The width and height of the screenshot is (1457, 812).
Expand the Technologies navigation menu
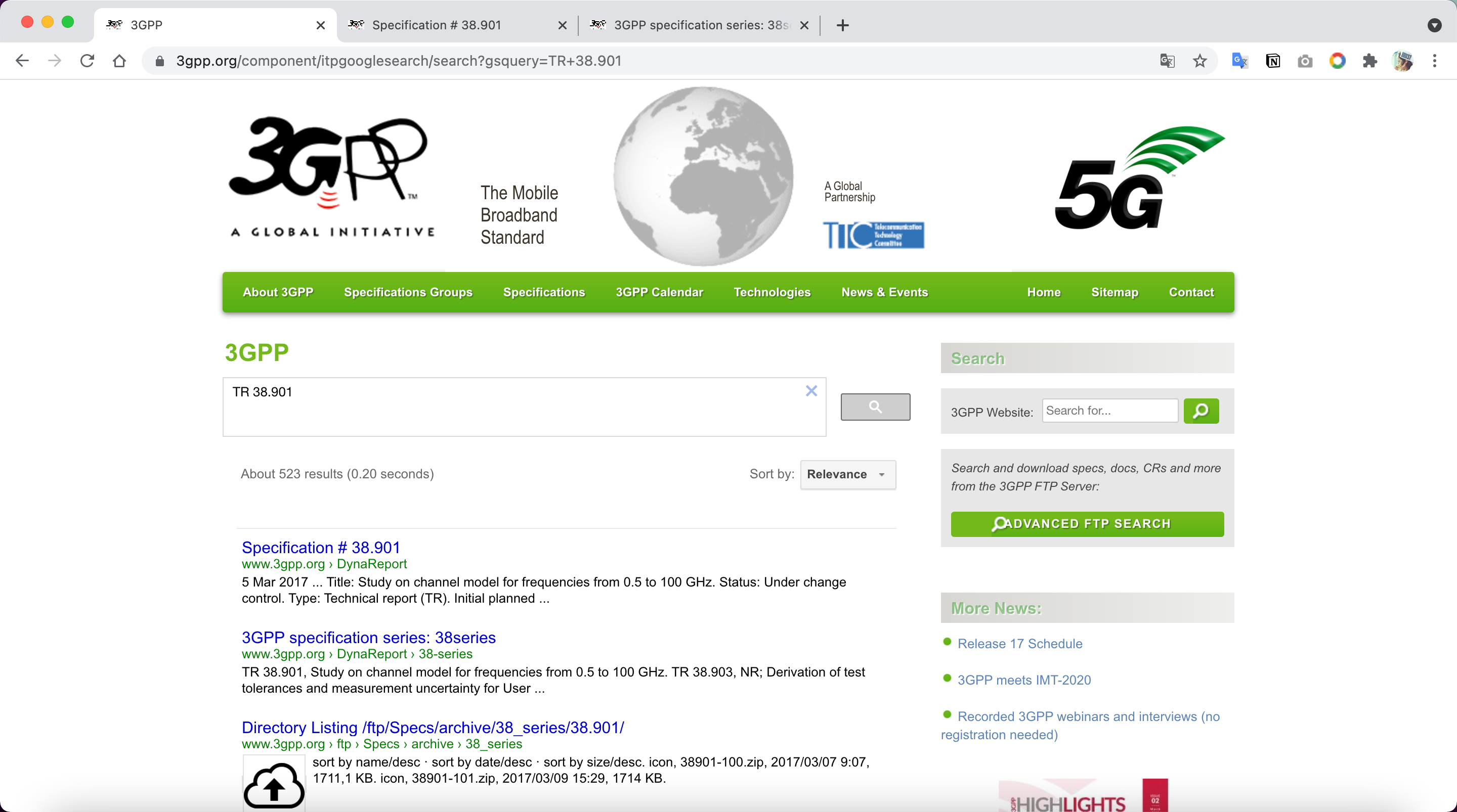pos(772,292)
